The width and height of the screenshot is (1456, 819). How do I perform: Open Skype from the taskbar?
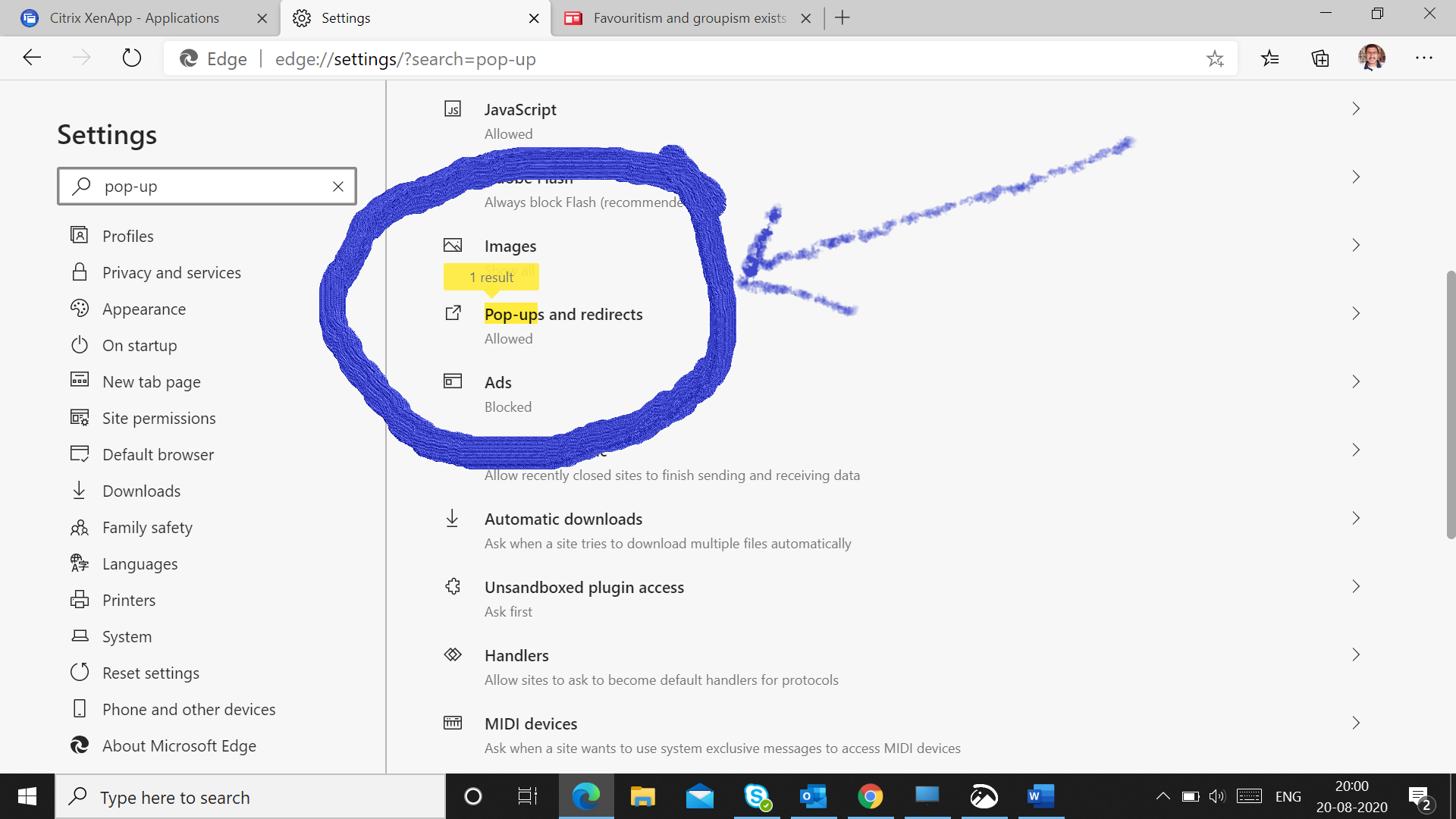tap(757, 796)
